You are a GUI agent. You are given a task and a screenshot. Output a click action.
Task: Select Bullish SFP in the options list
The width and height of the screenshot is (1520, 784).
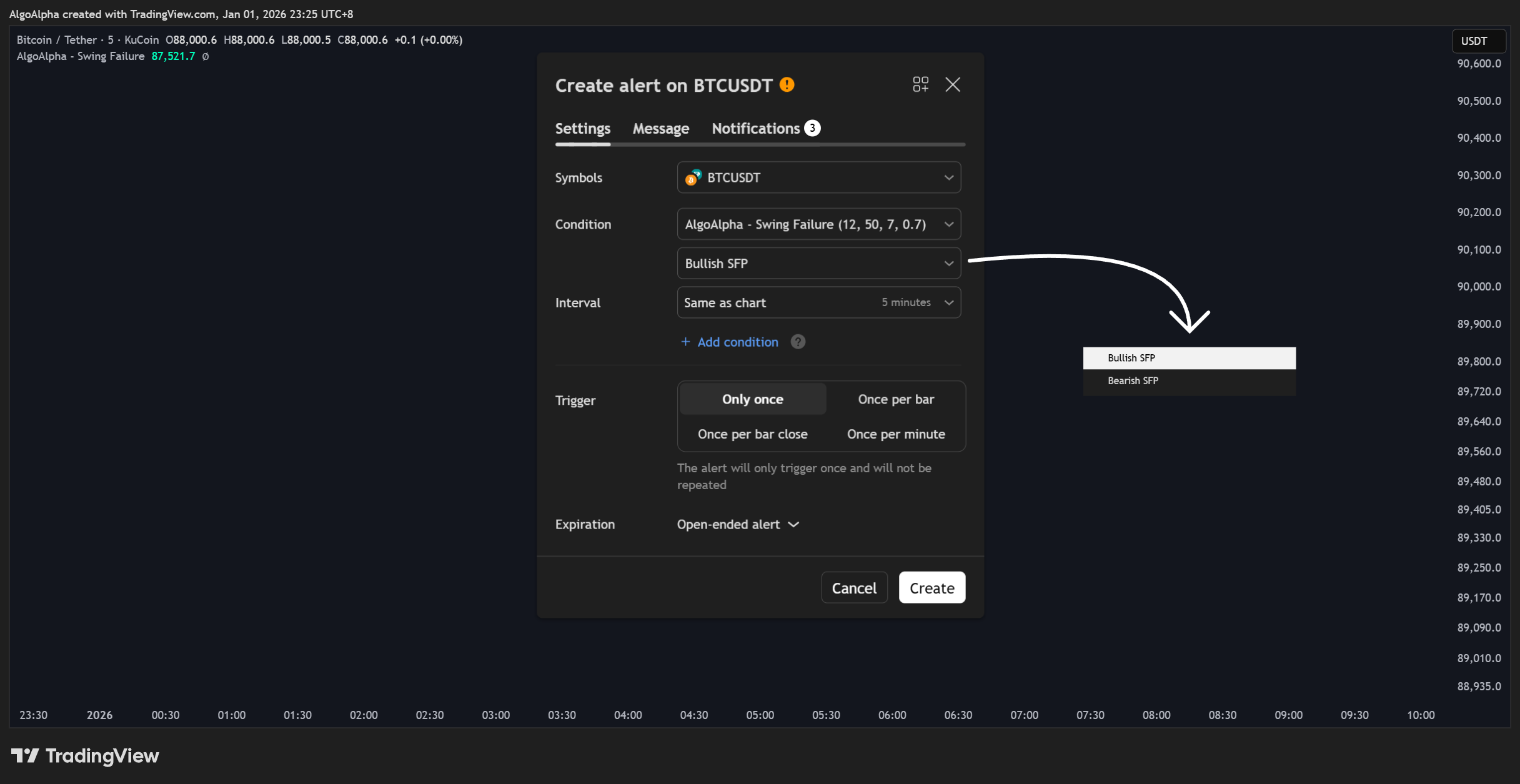click(x=1189, y=358)
